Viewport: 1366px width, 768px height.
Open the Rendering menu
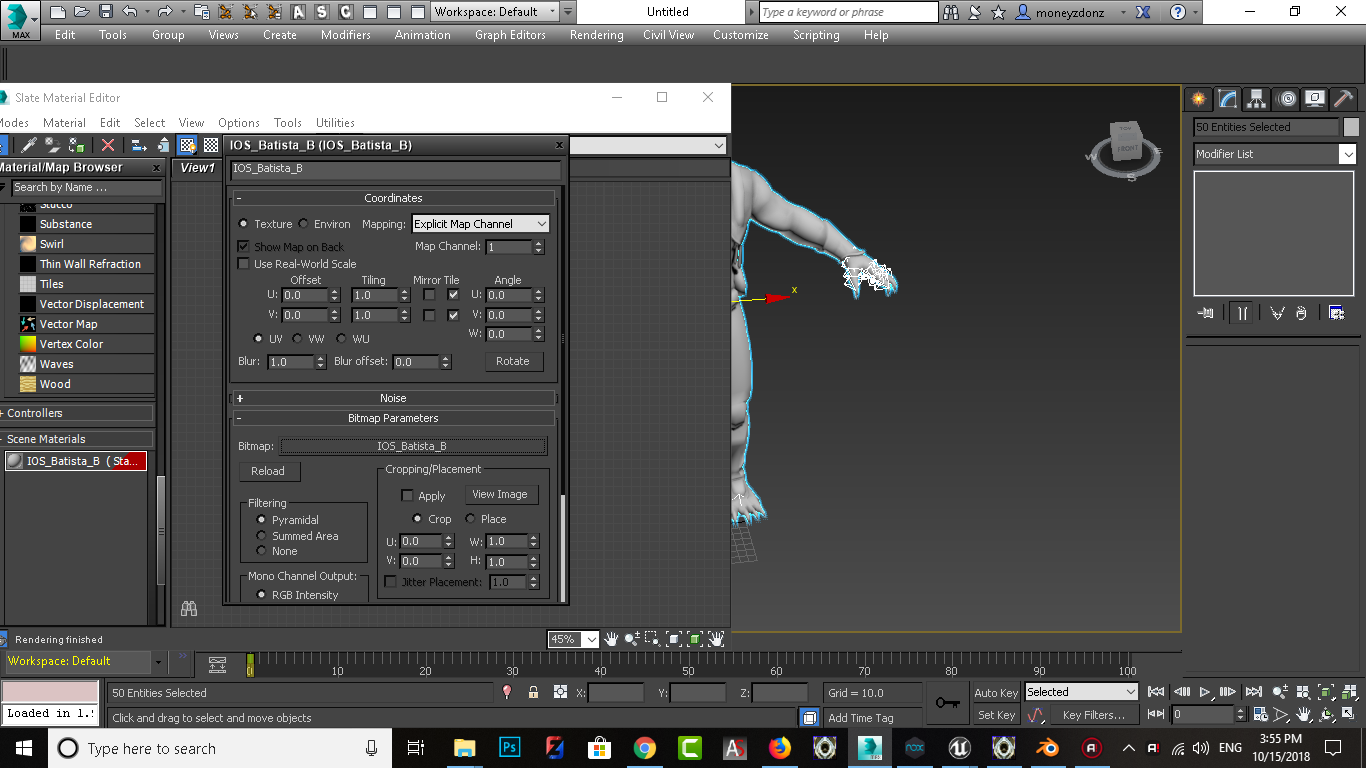[x=596, y=35]
